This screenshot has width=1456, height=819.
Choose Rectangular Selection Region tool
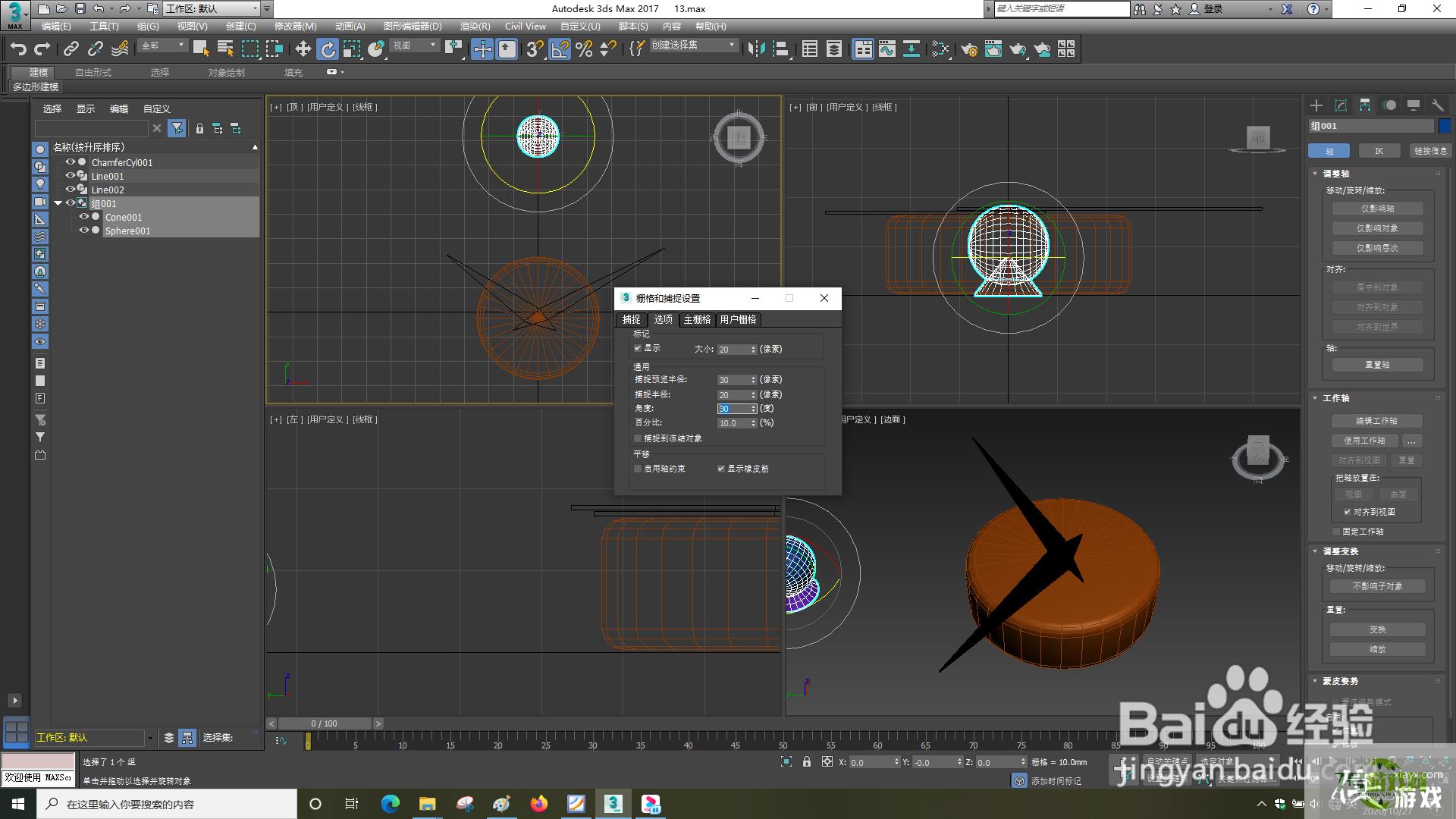point(250,49)
